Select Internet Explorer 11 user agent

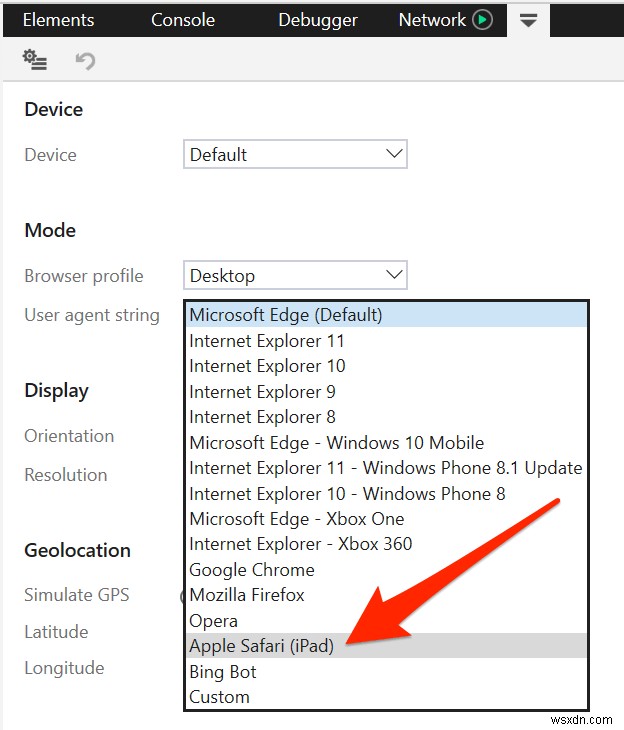tap(387, 341)
